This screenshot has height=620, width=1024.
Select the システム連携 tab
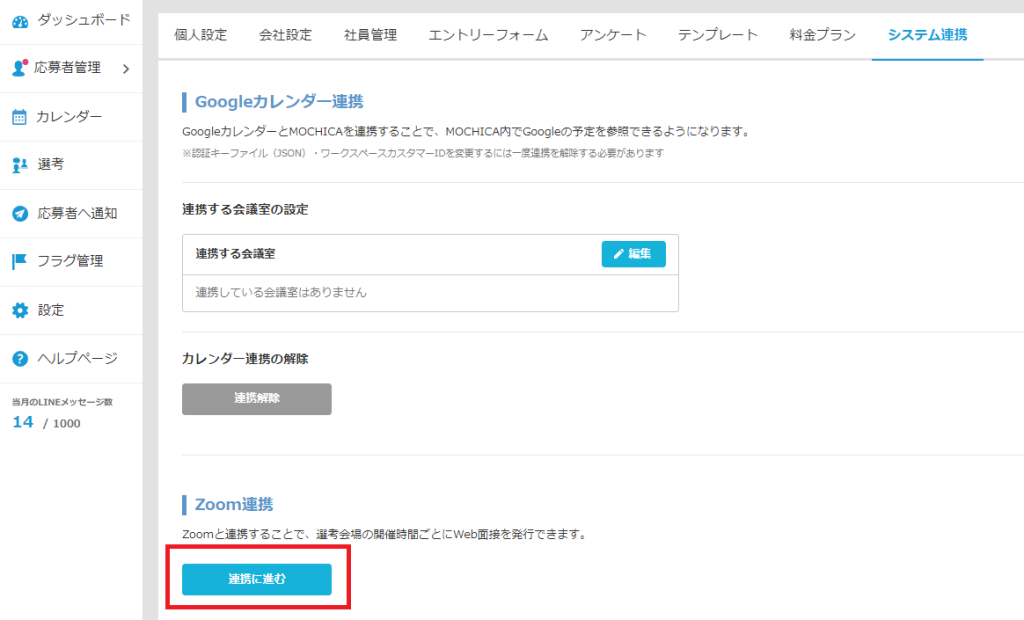click(x=927, y=35)
